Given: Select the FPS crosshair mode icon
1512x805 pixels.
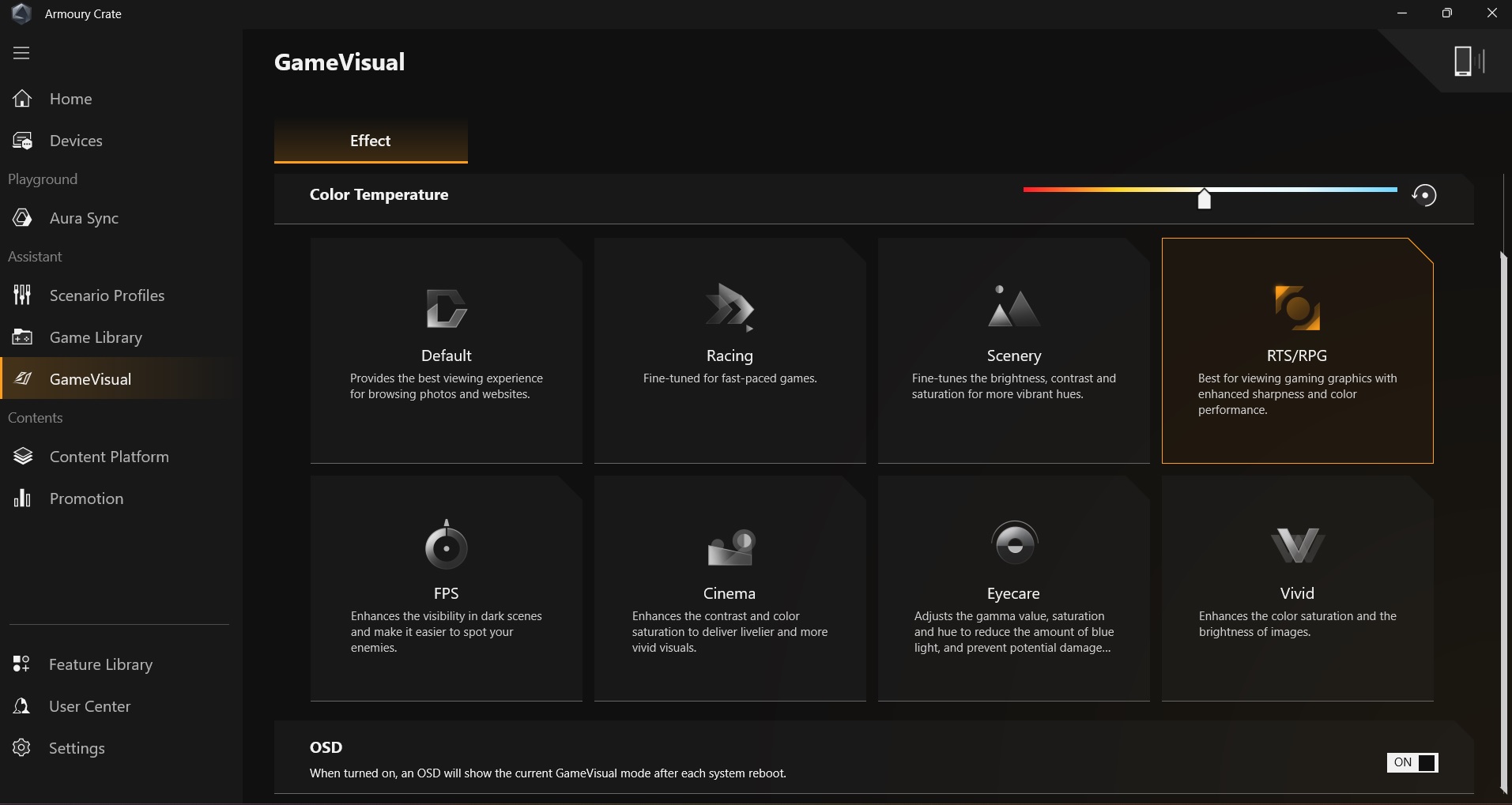Looking at the screenshot, I should click(446, 545).
